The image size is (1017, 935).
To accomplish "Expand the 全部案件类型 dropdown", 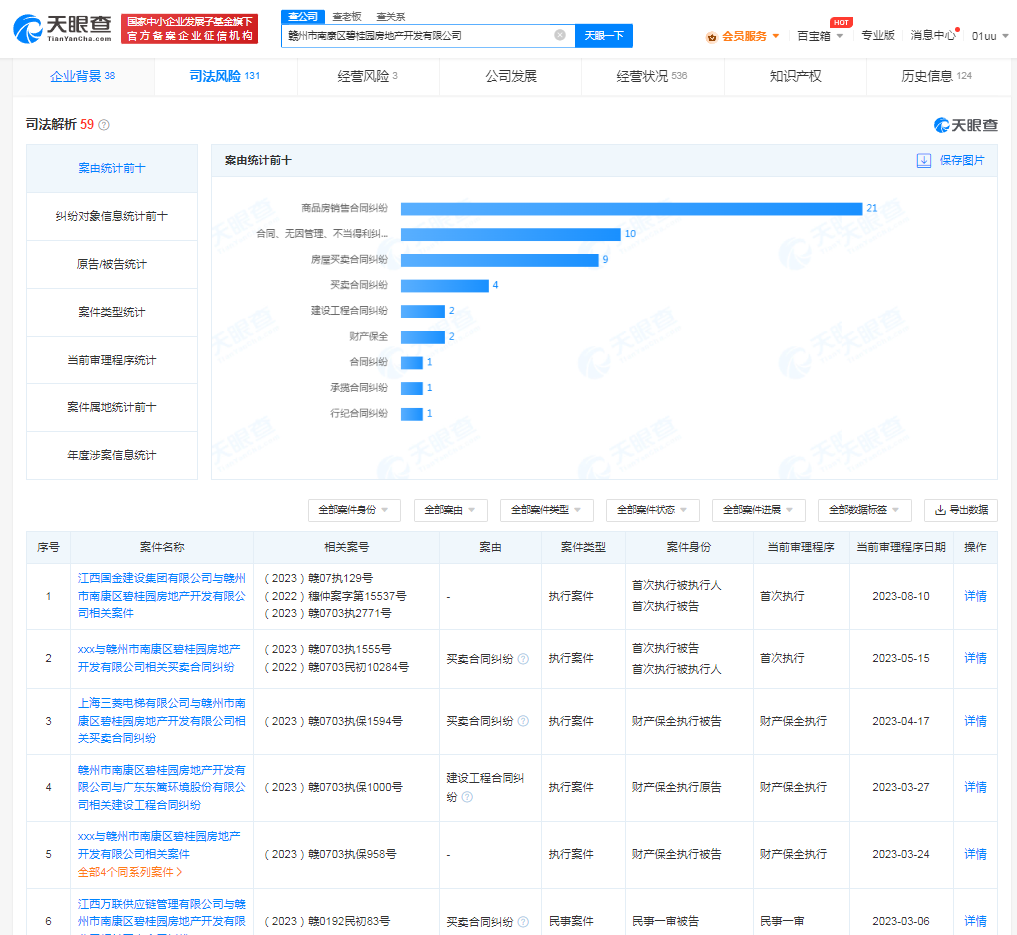I will click(x=547, y=510).
